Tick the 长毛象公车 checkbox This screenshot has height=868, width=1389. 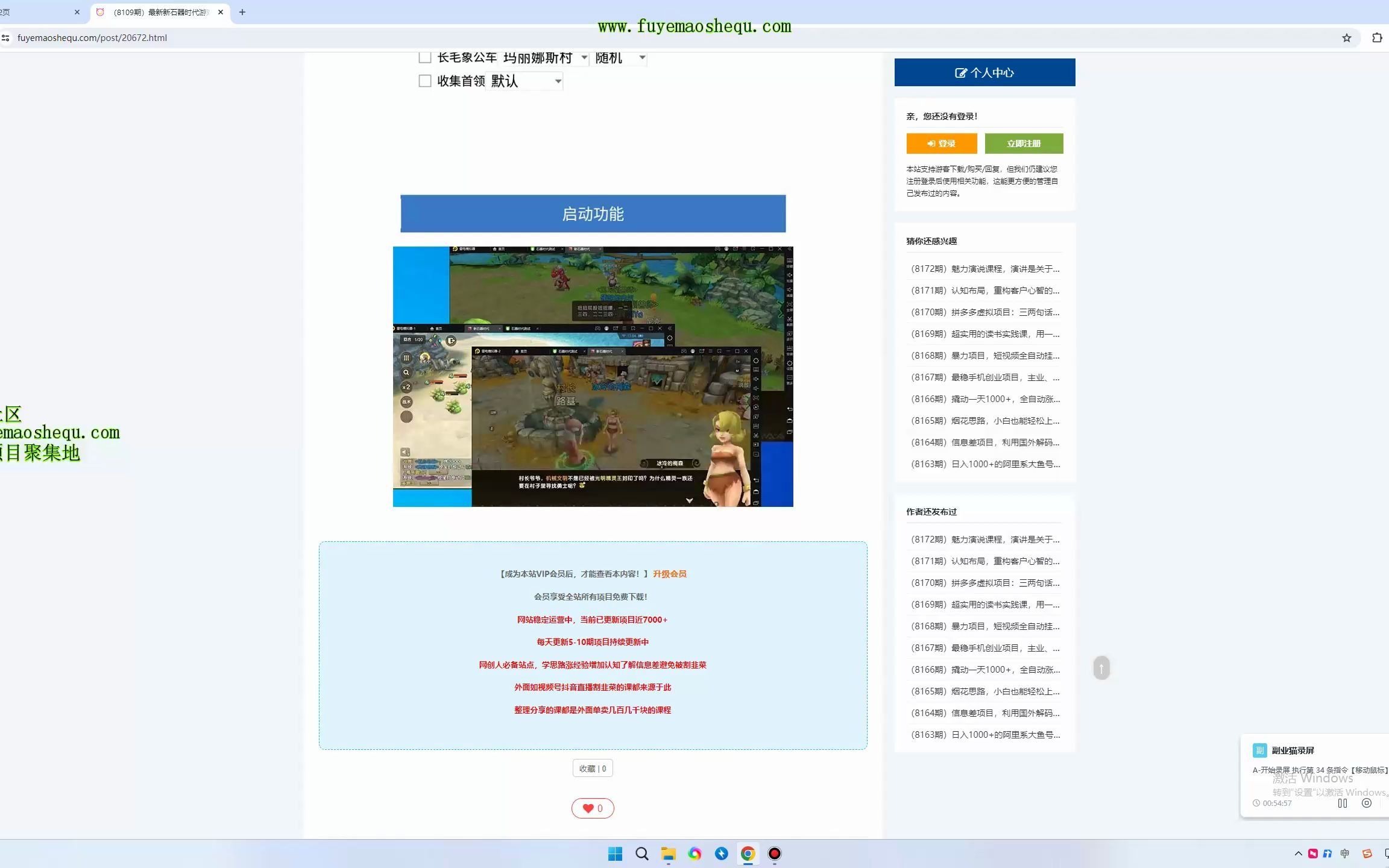click(x=425, y=57)
